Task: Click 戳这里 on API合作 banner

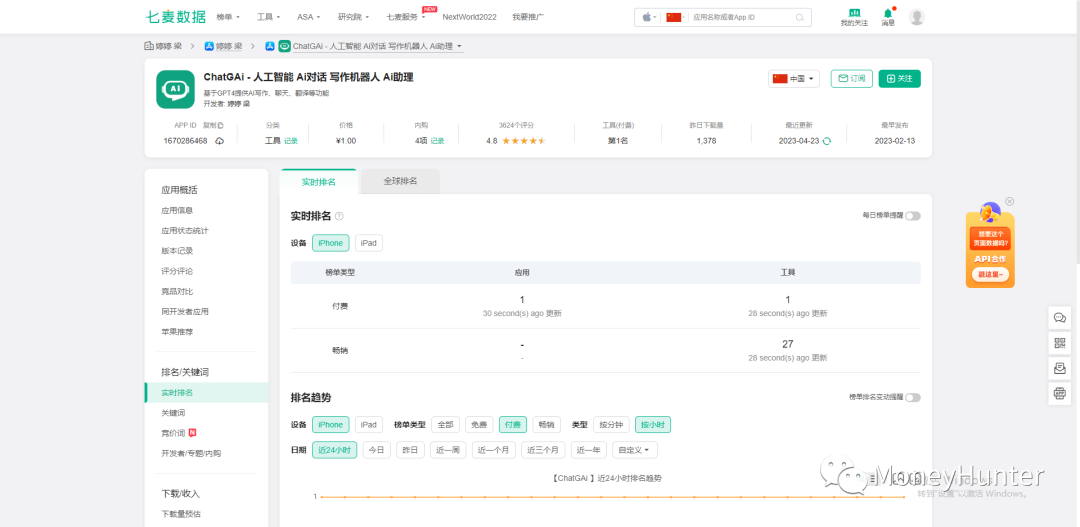Action: 990,273
